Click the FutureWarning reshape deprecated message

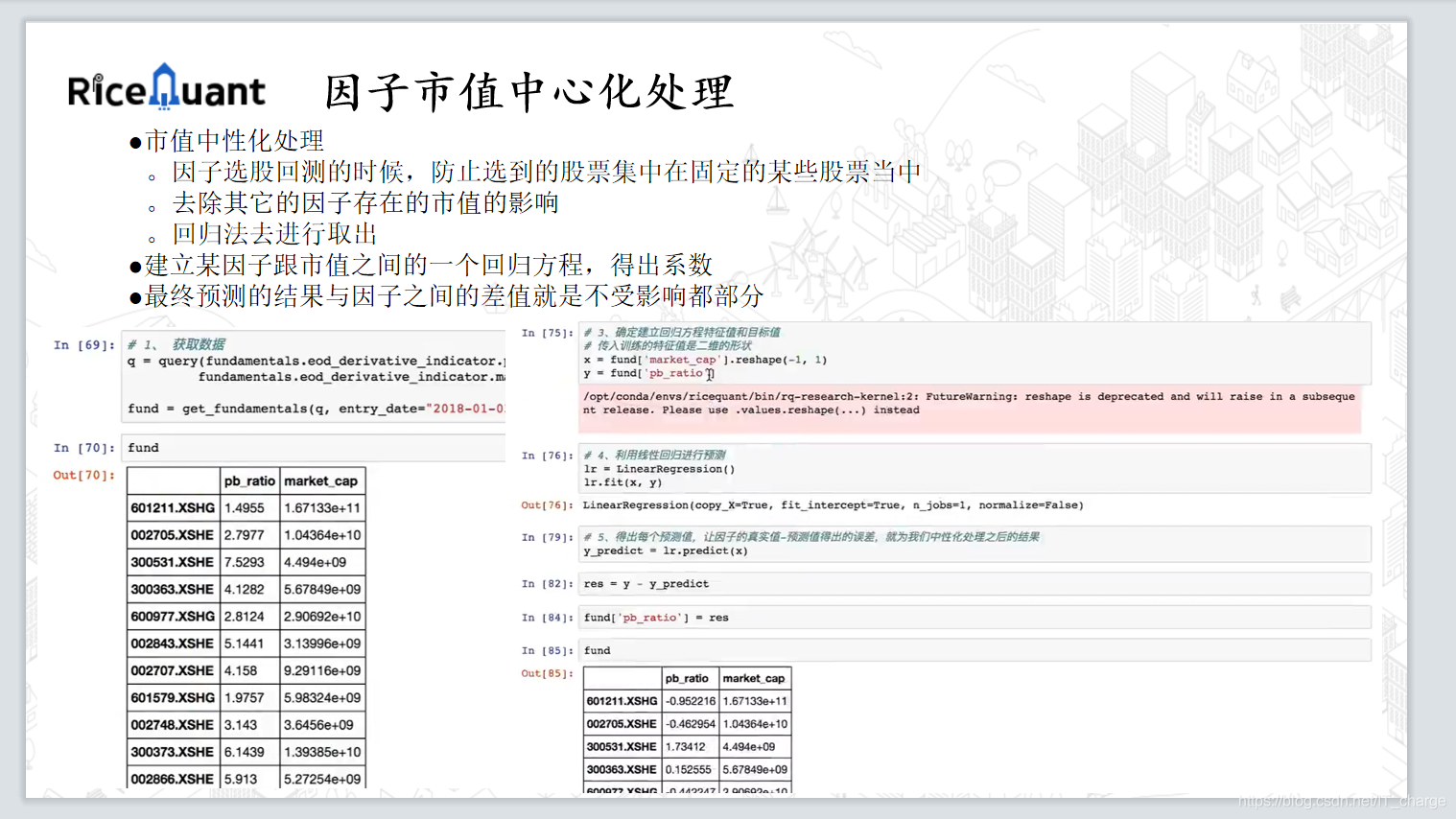[x=969, y=404]
